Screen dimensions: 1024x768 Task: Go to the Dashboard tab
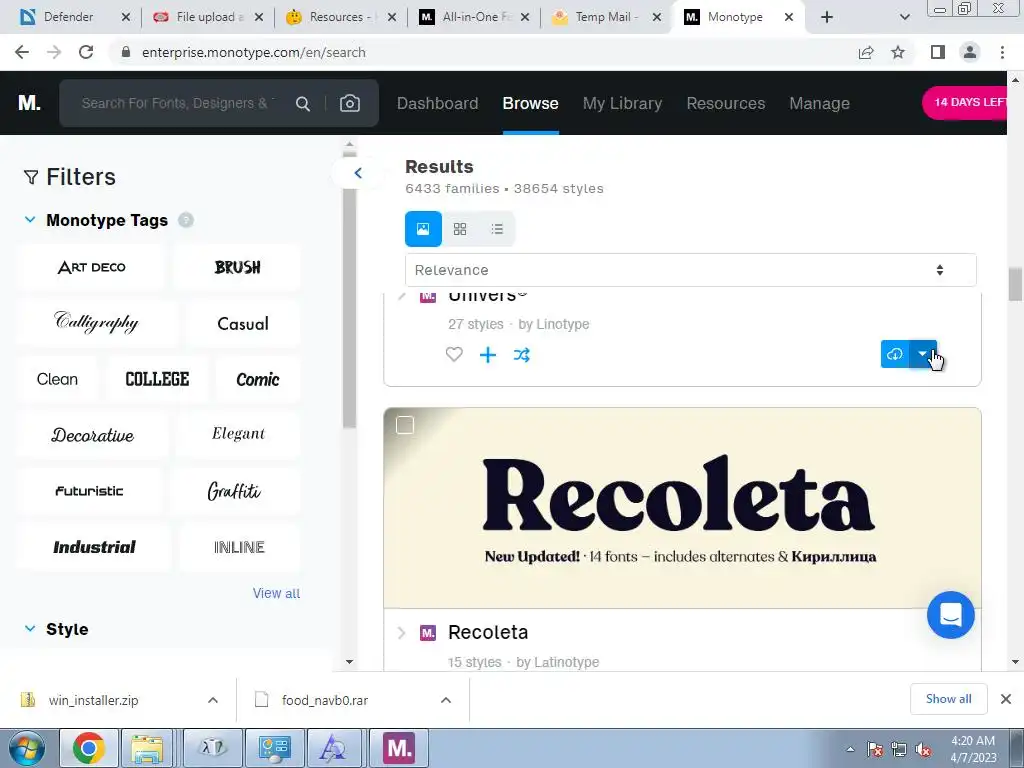438,103
